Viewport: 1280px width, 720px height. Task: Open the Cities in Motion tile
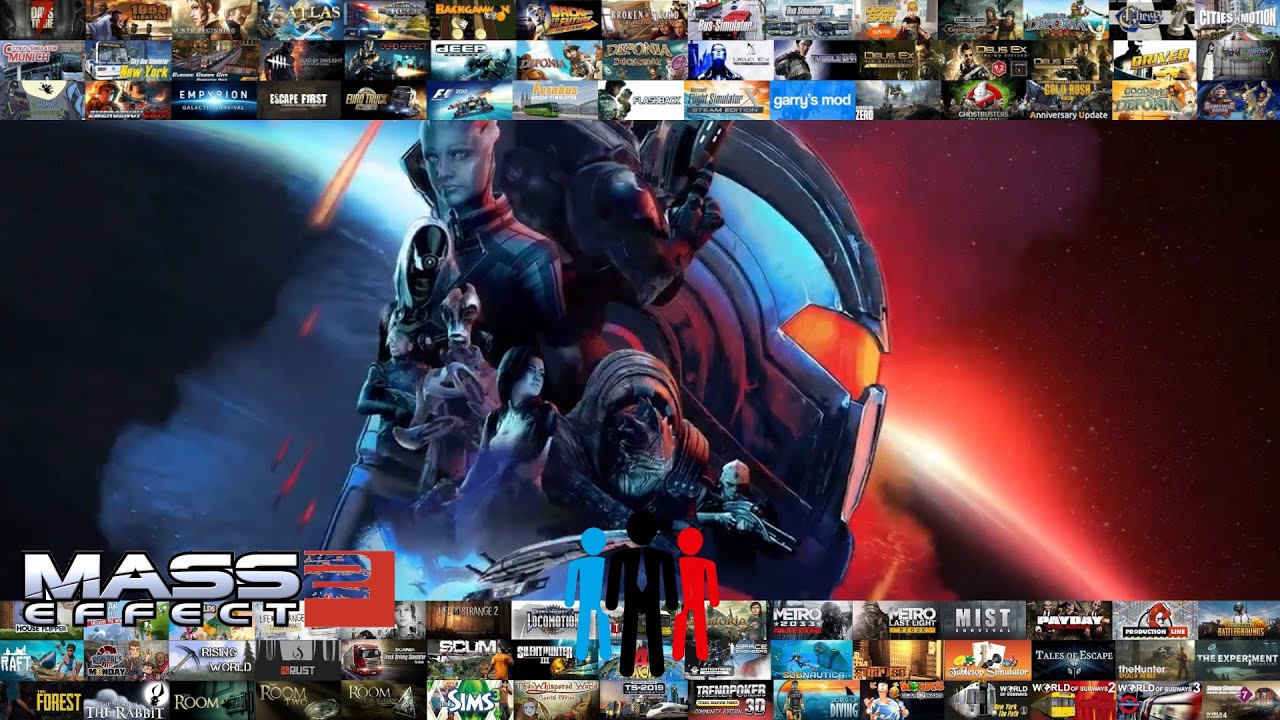1238,20
